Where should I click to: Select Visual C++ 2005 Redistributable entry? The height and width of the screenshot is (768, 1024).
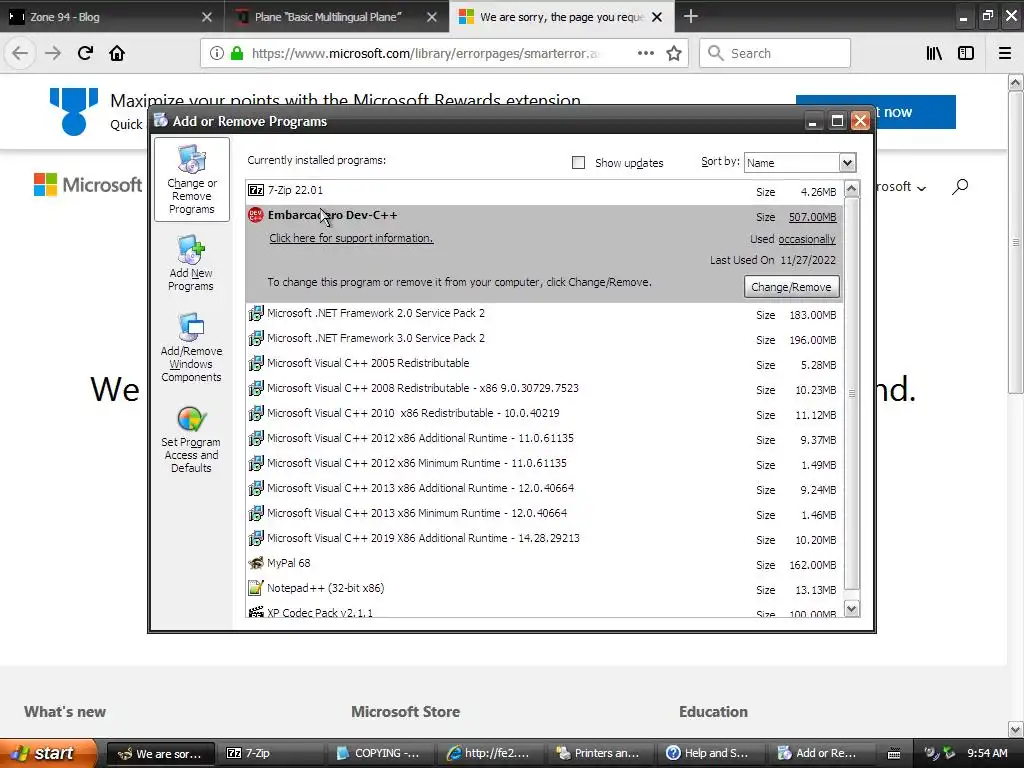click(x=544, y=364)
